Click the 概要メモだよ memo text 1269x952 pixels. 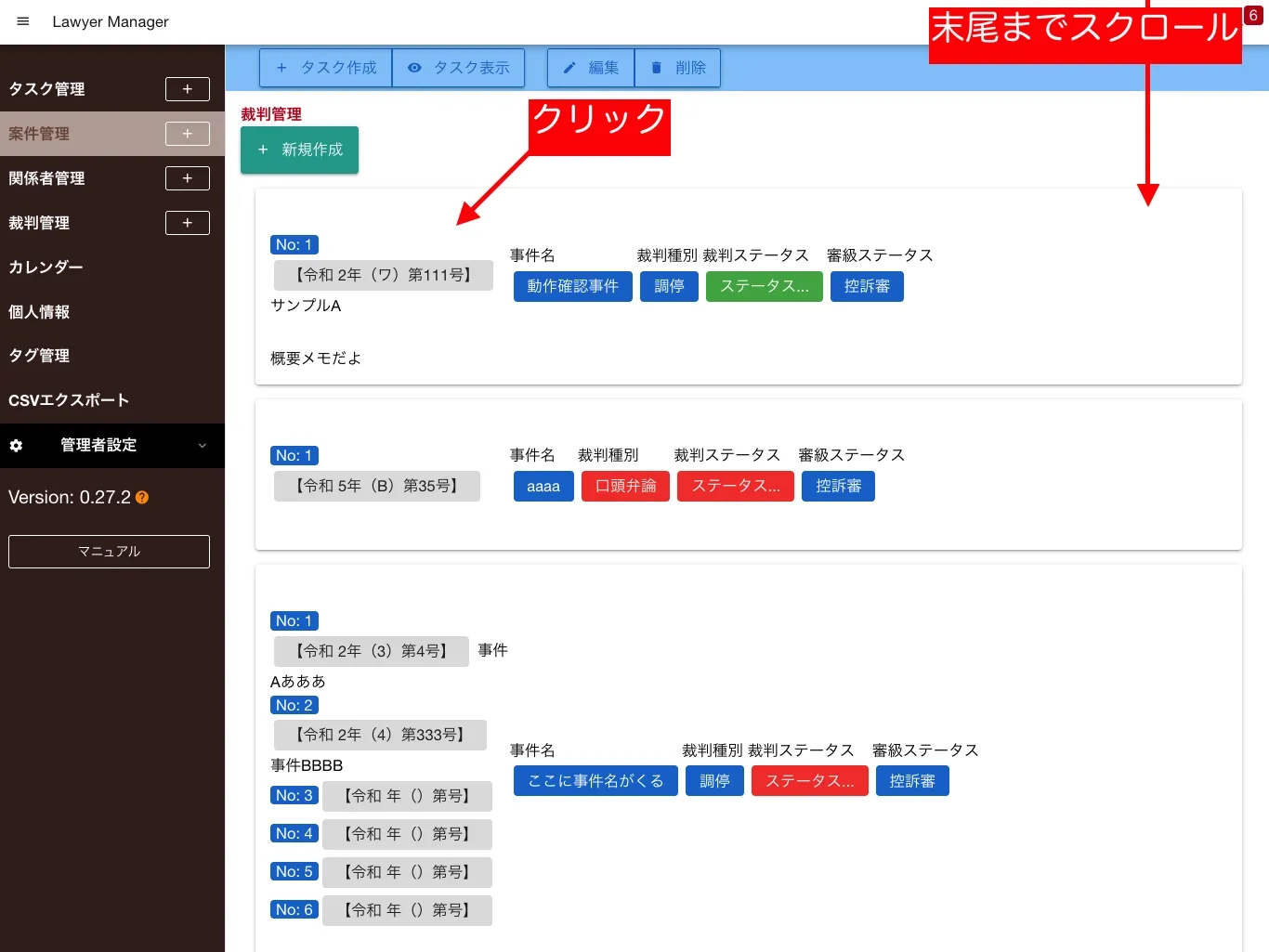click(316, 359)
